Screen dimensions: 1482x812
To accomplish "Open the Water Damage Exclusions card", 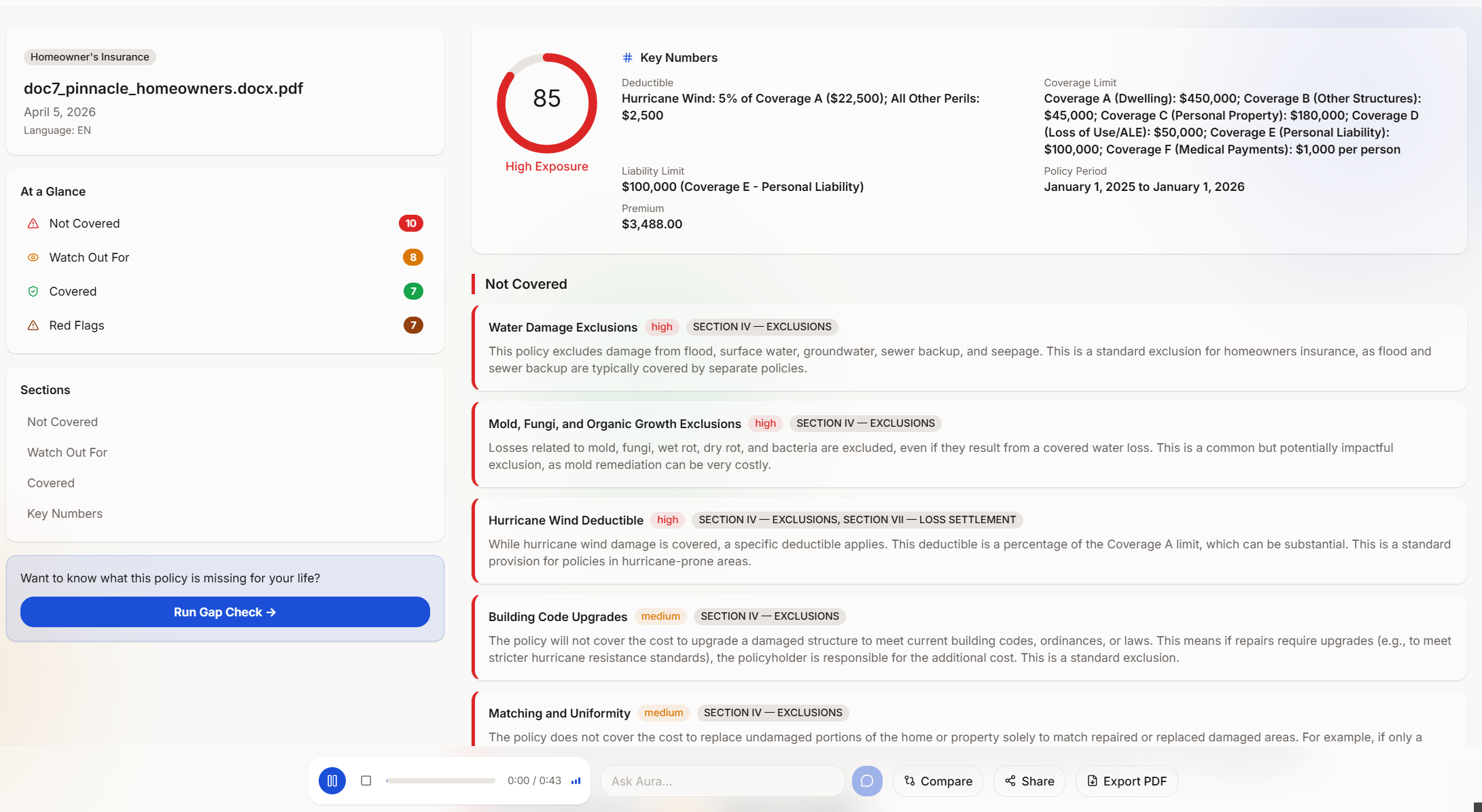I will pyautogui.click(x=968, y=348).
